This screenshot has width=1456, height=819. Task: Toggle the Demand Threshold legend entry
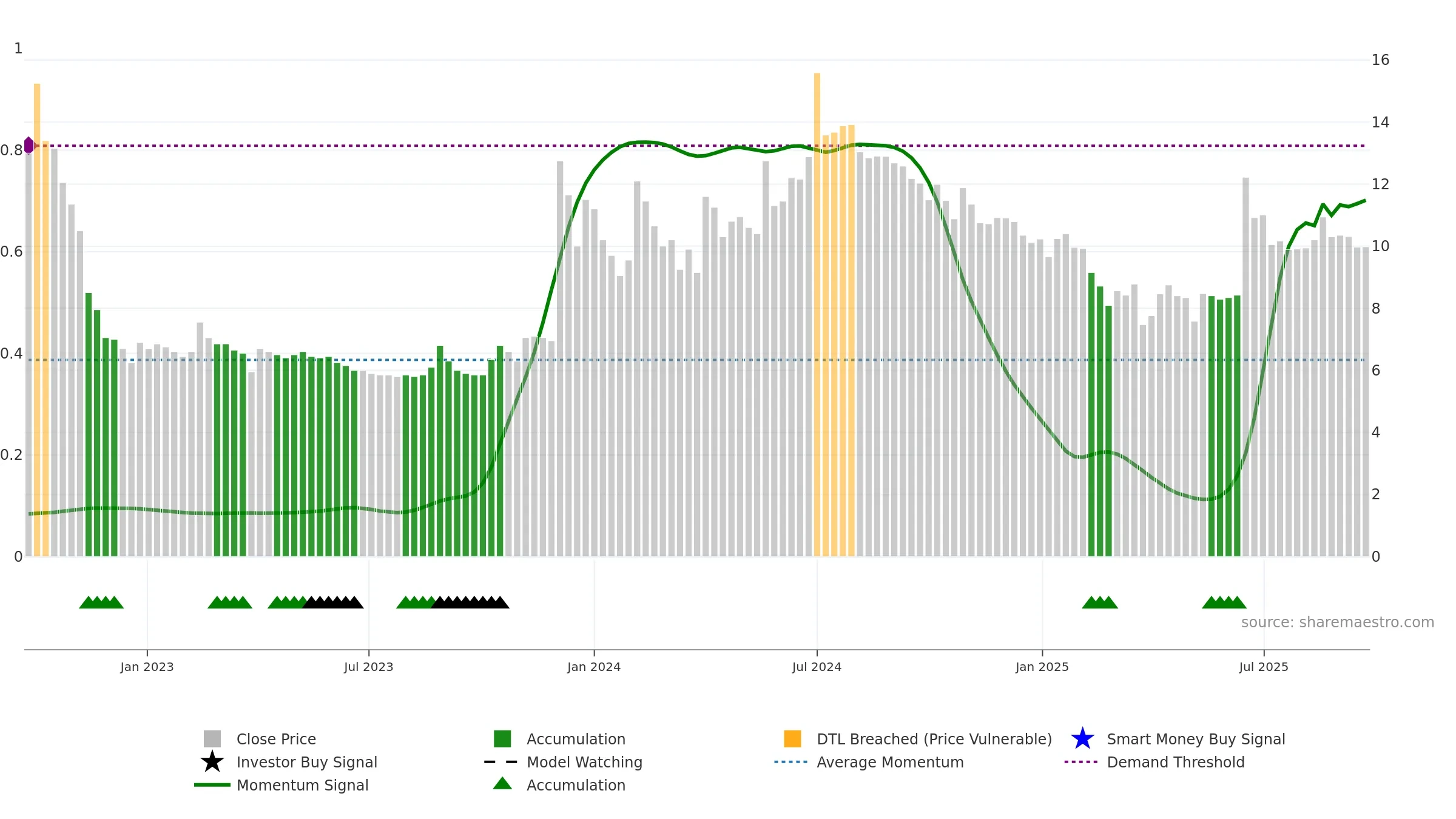pyautogui.click(x=1154, y=761)
